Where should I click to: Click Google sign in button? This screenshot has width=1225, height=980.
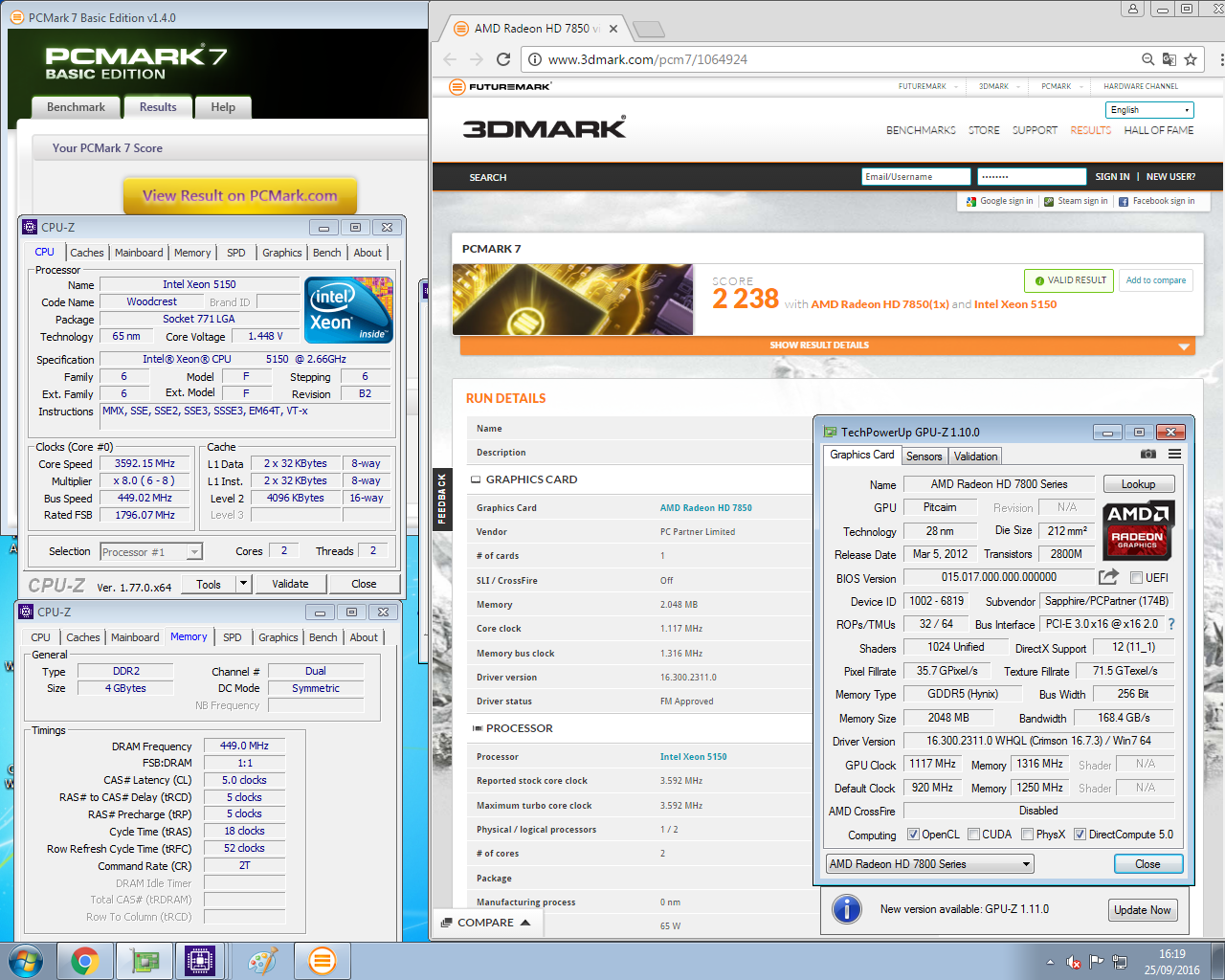999,201
